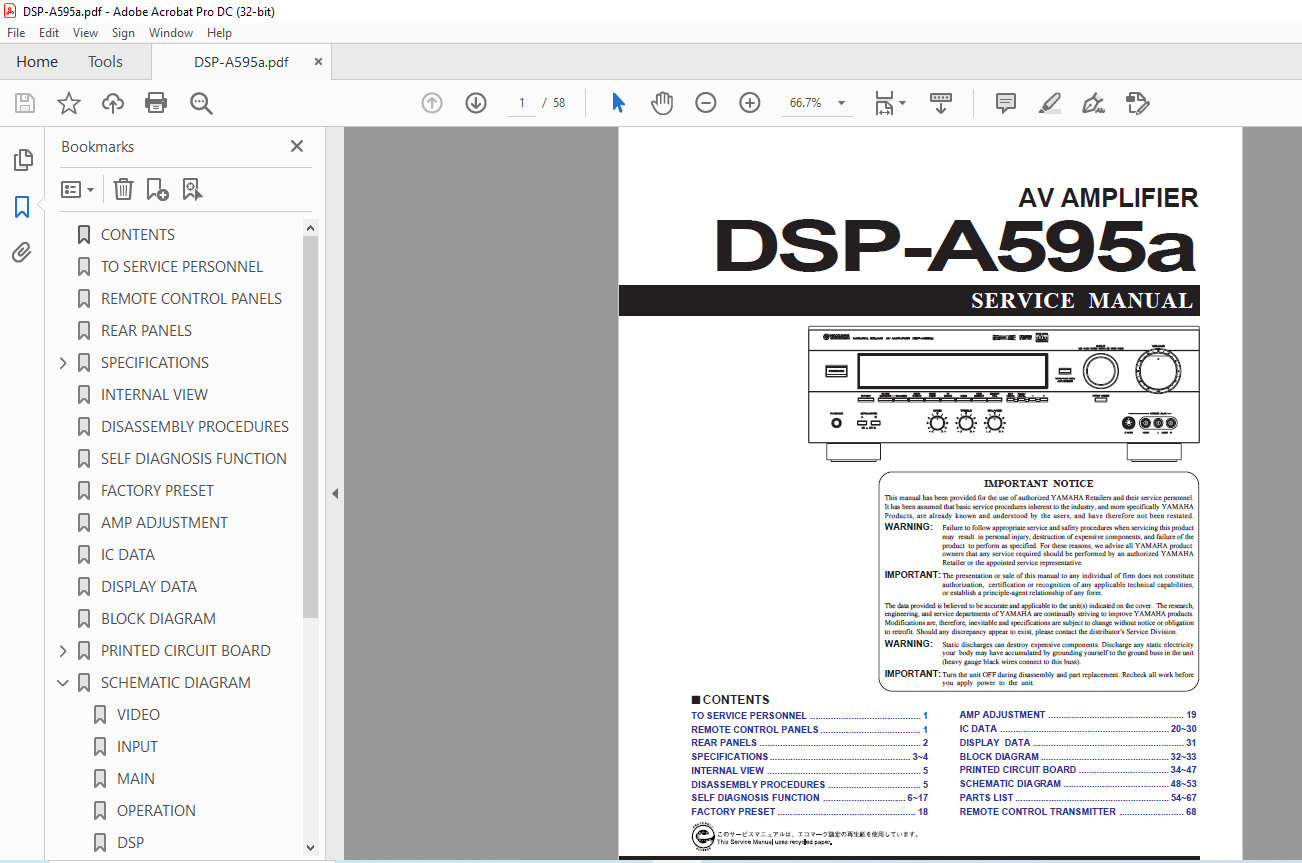
Task: Open the fit page options icon
Action: point(889,103)
